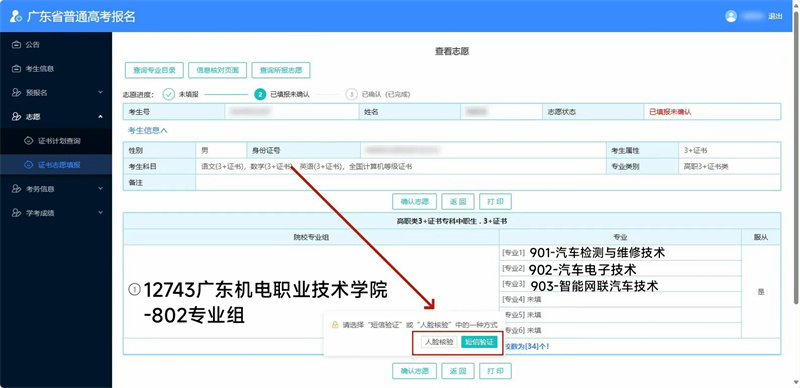Click the 公告 sidebar icon
800x388 pixels.
16,44
